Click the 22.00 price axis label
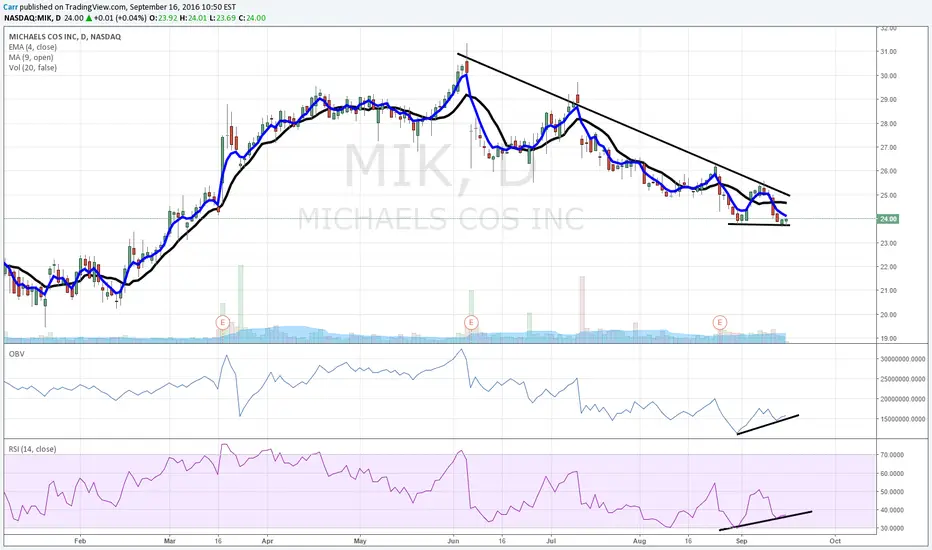This screenshot has width=932, height=550. pos(888,267)
